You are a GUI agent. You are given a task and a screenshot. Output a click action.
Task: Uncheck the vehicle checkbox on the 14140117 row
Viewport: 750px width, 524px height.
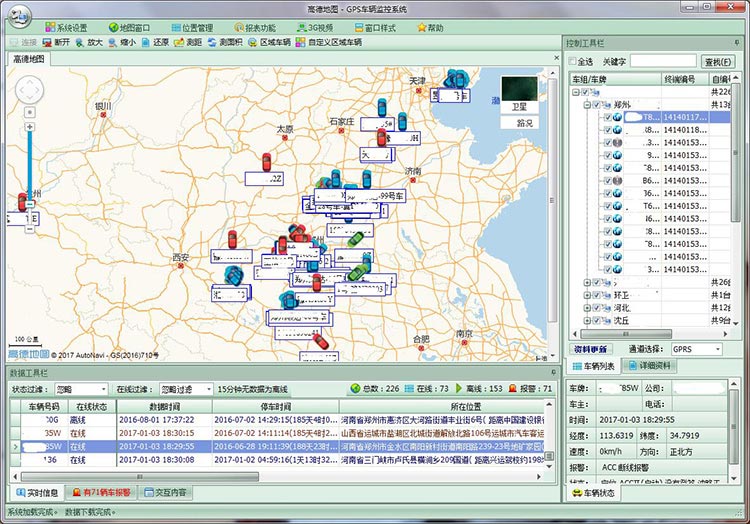click(607, 117)
